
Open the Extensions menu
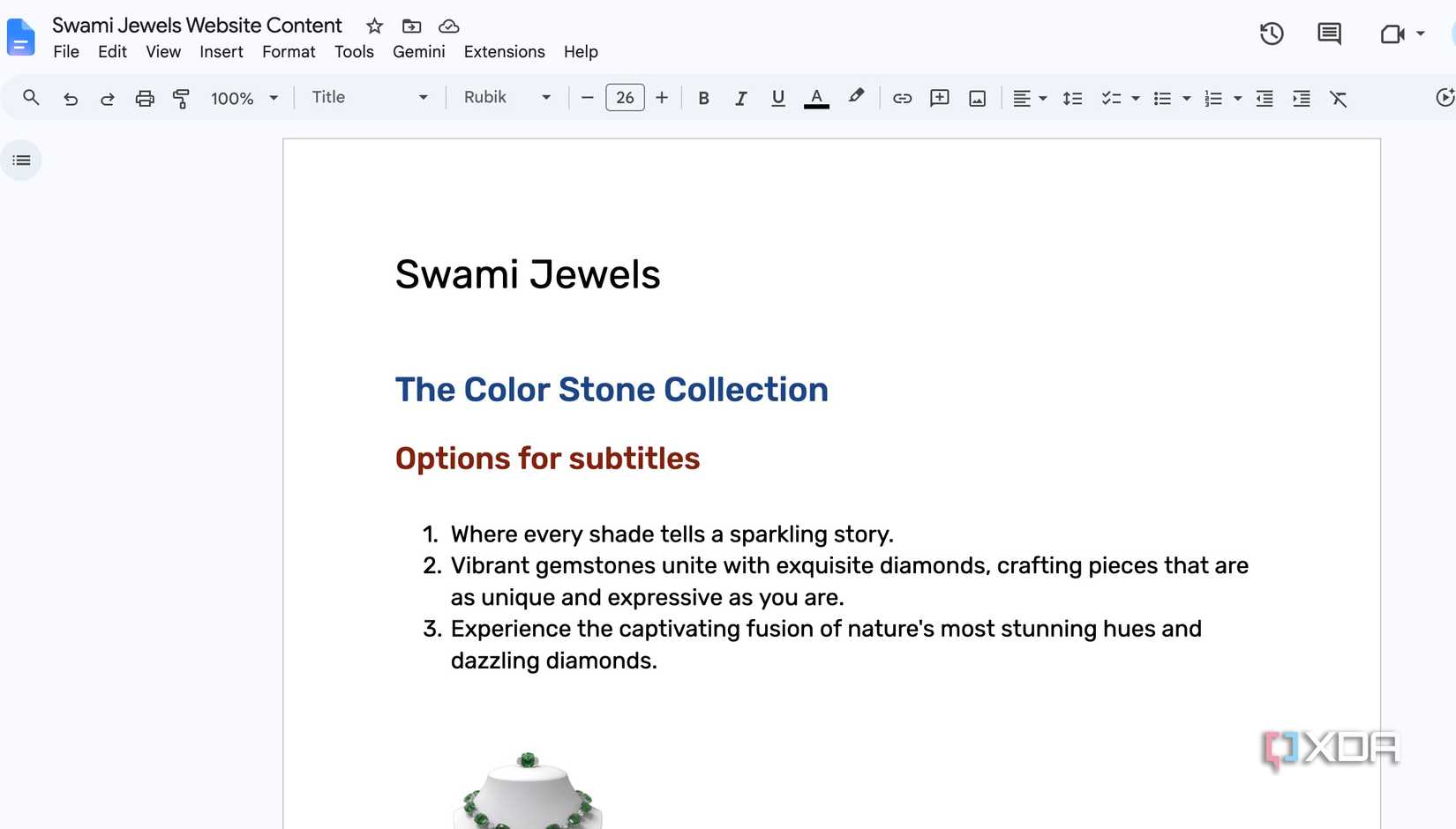click(x=505, y=52)
